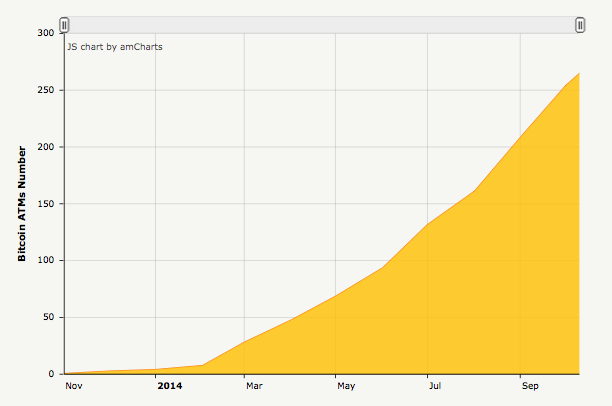
Task: Click the '50' y-axis value label
Action: [48, 318]
